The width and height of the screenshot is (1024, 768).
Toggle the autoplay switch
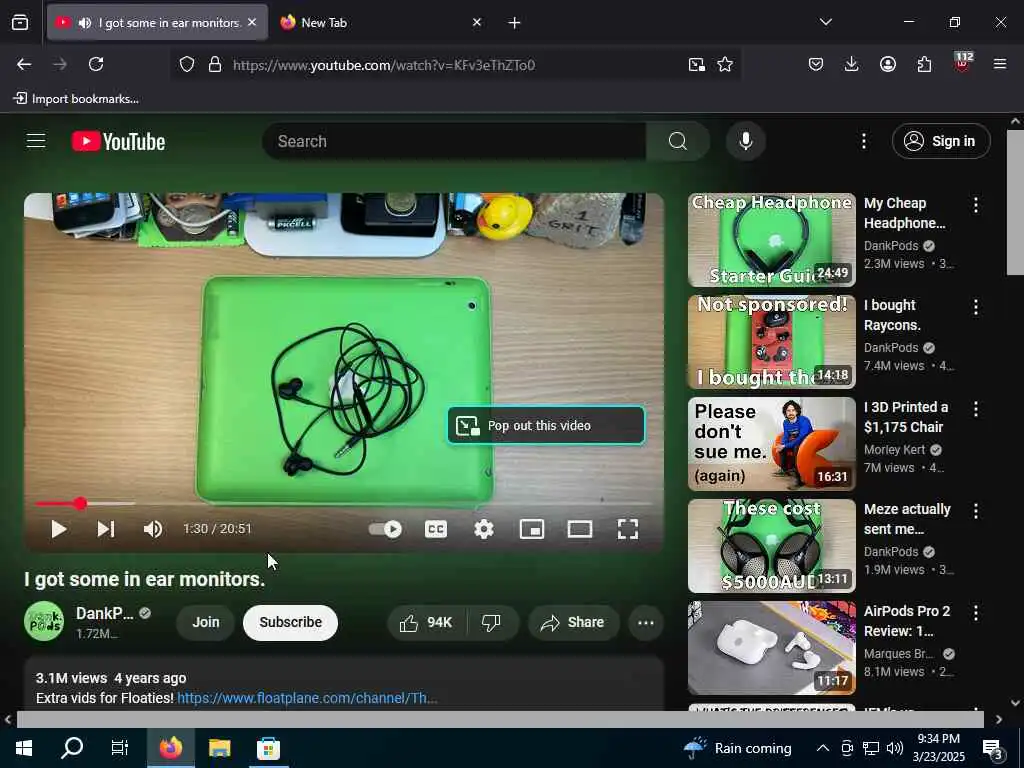point(385,529)
